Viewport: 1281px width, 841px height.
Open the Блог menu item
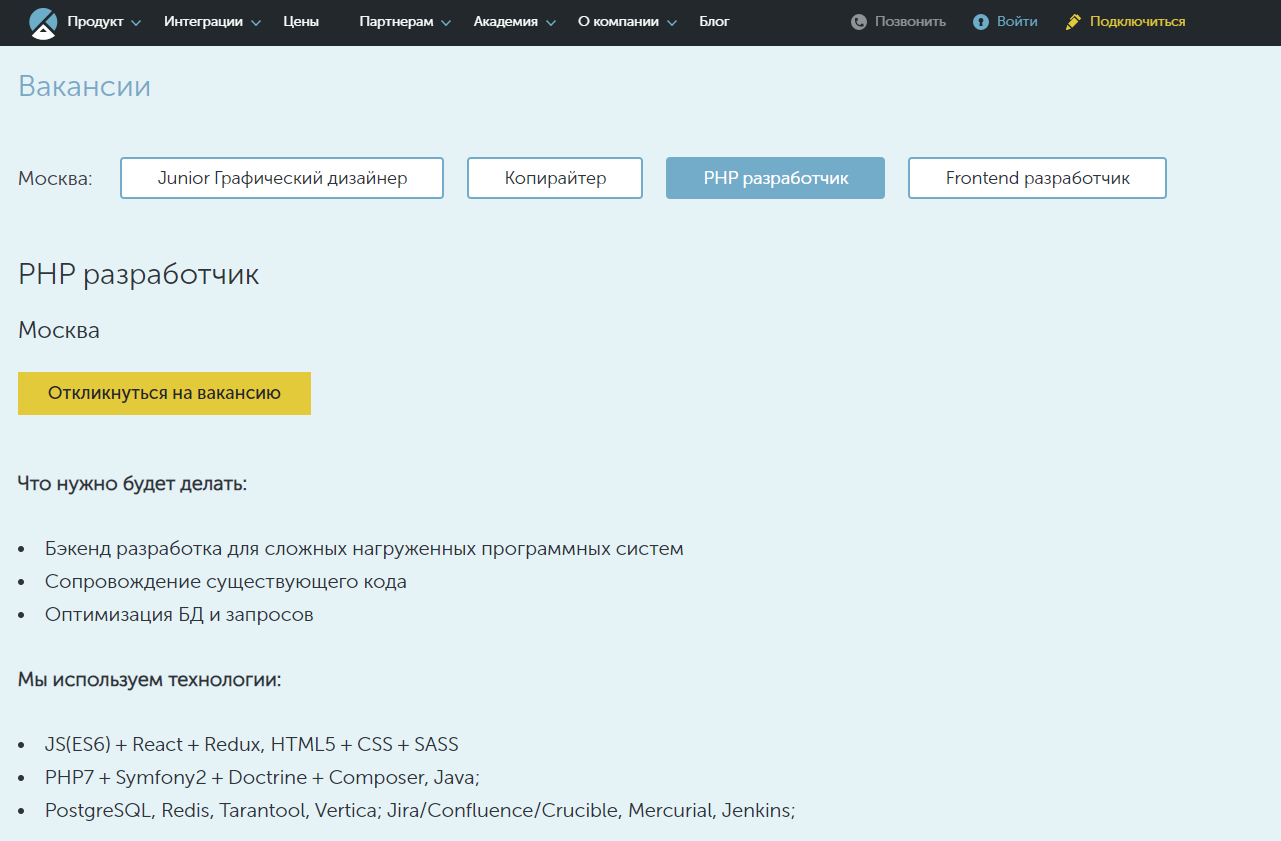(x=714, y=22)
